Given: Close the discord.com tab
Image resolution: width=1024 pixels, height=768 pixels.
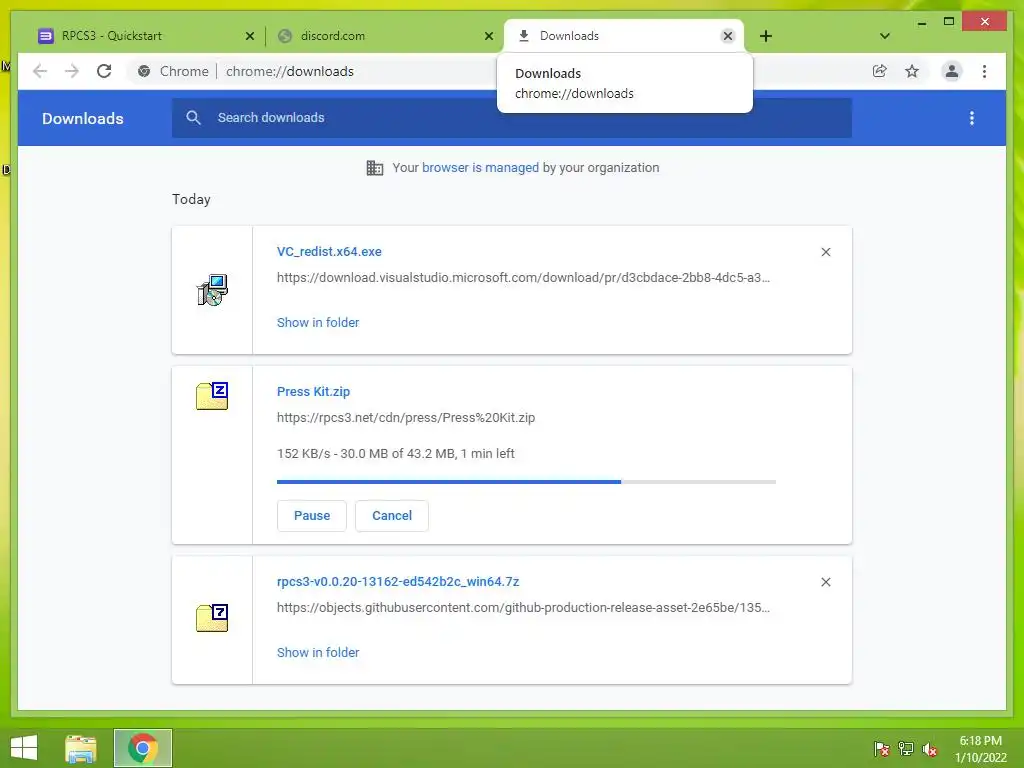Looking at the screenshot, I should 488,37.
